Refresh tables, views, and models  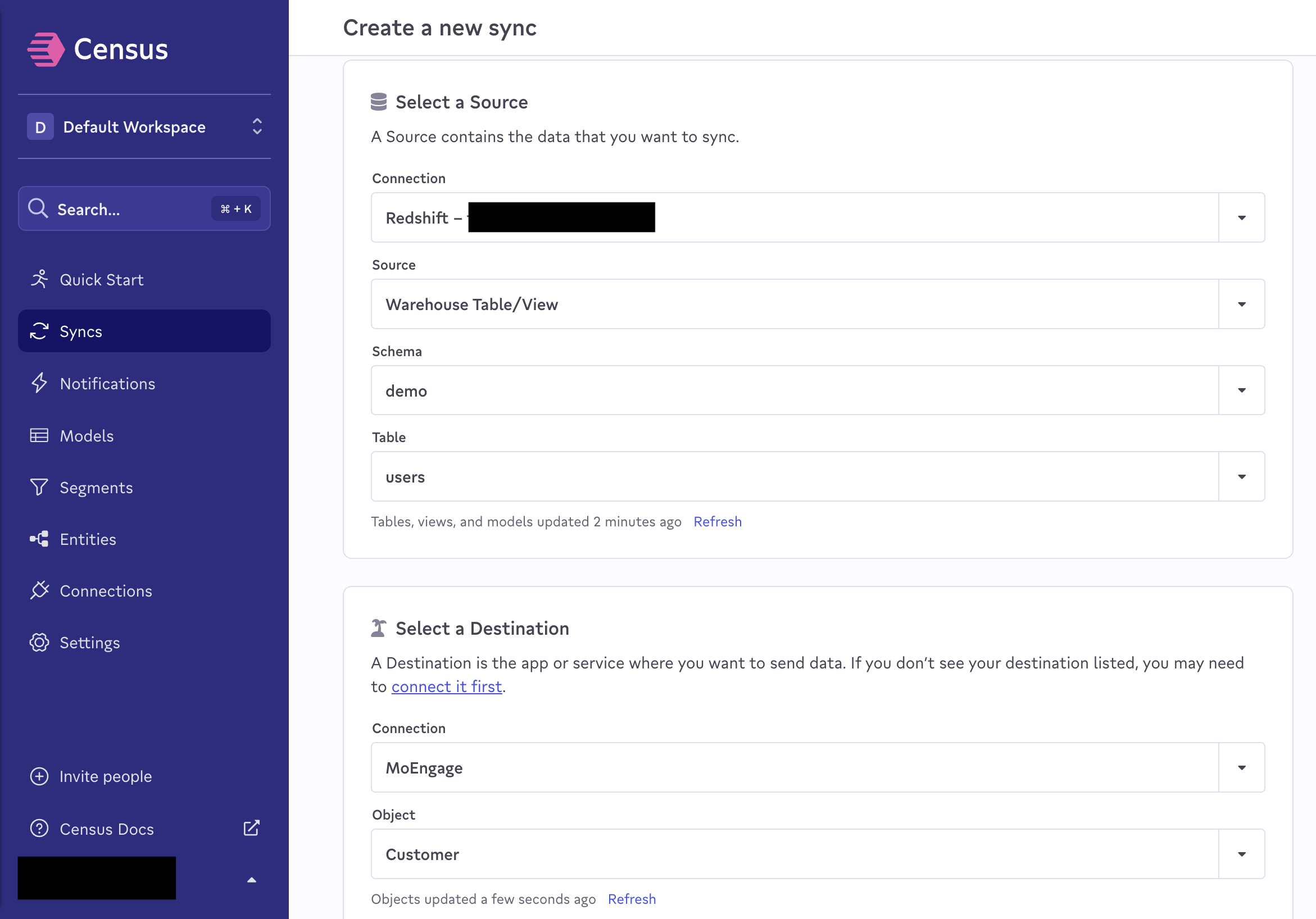(x=718, y=521)
